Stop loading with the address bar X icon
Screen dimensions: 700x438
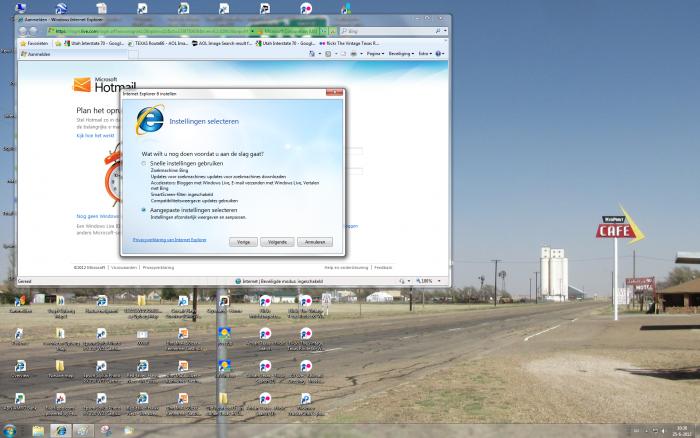(x=333, y=31)
